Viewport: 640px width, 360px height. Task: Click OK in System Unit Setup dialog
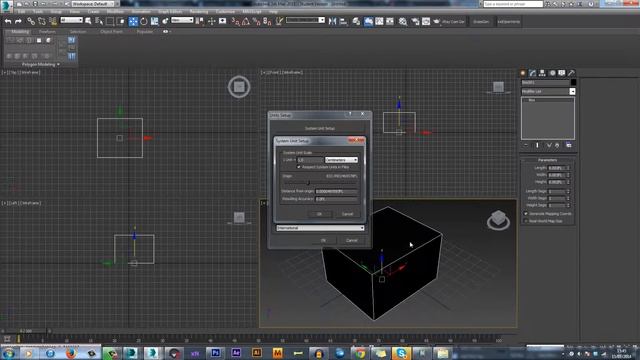tap(319, 214)
